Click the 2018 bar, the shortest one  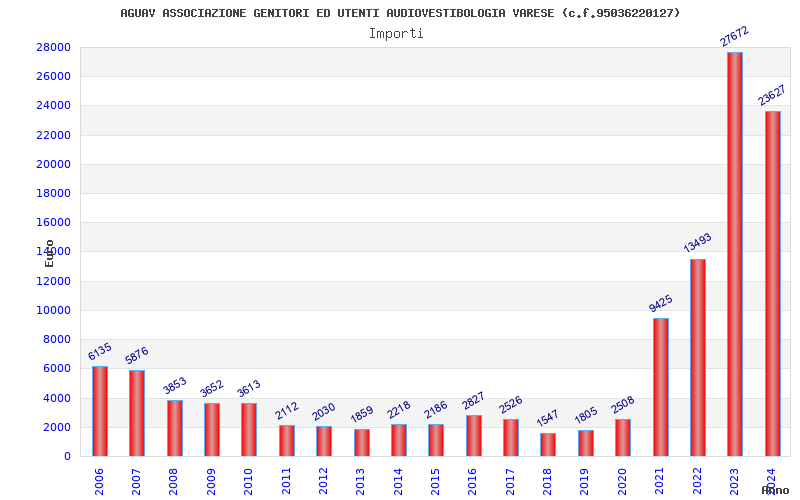coord(548,445)
